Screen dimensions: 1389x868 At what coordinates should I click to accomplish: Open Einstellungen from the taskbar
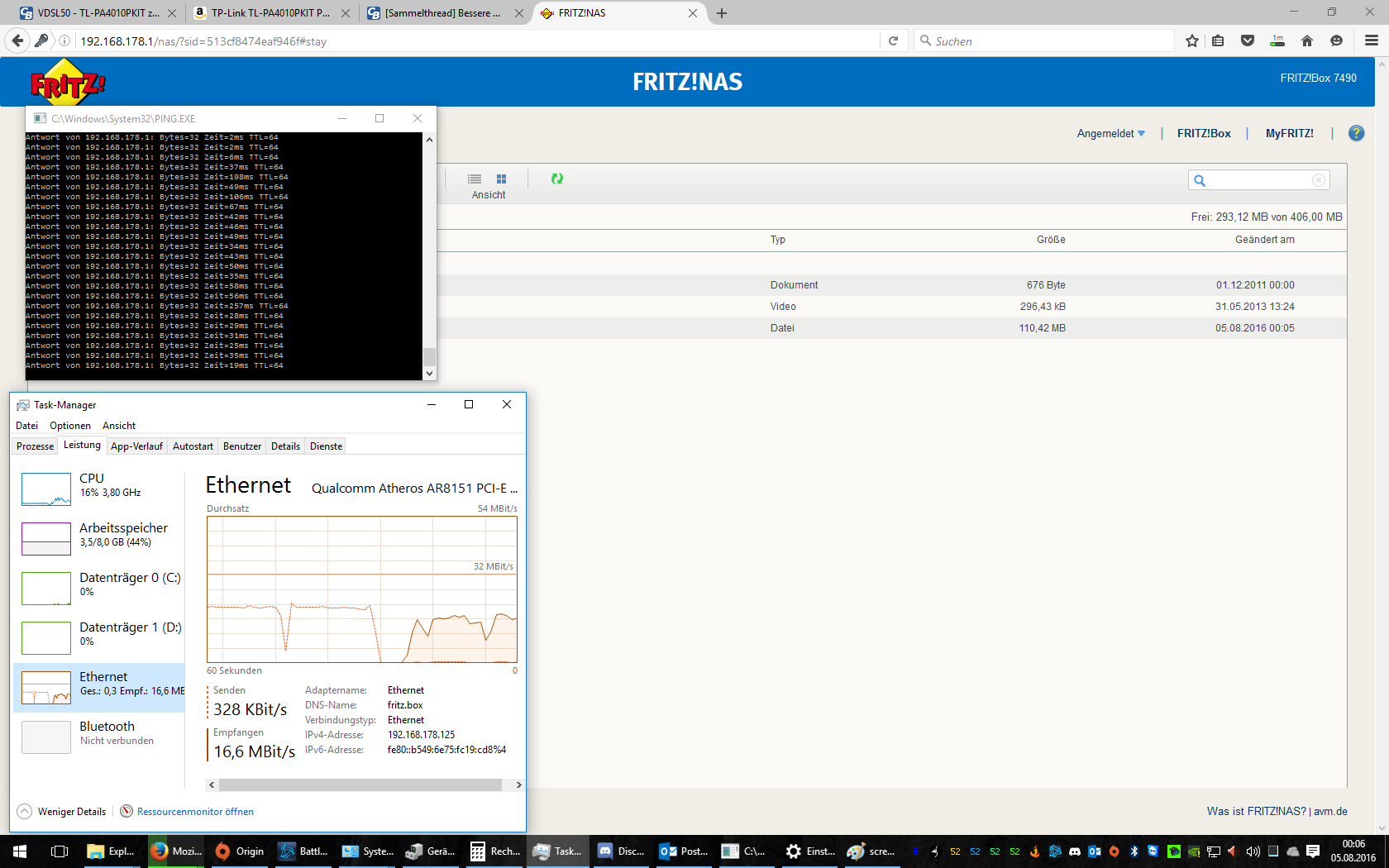point(810,851)
